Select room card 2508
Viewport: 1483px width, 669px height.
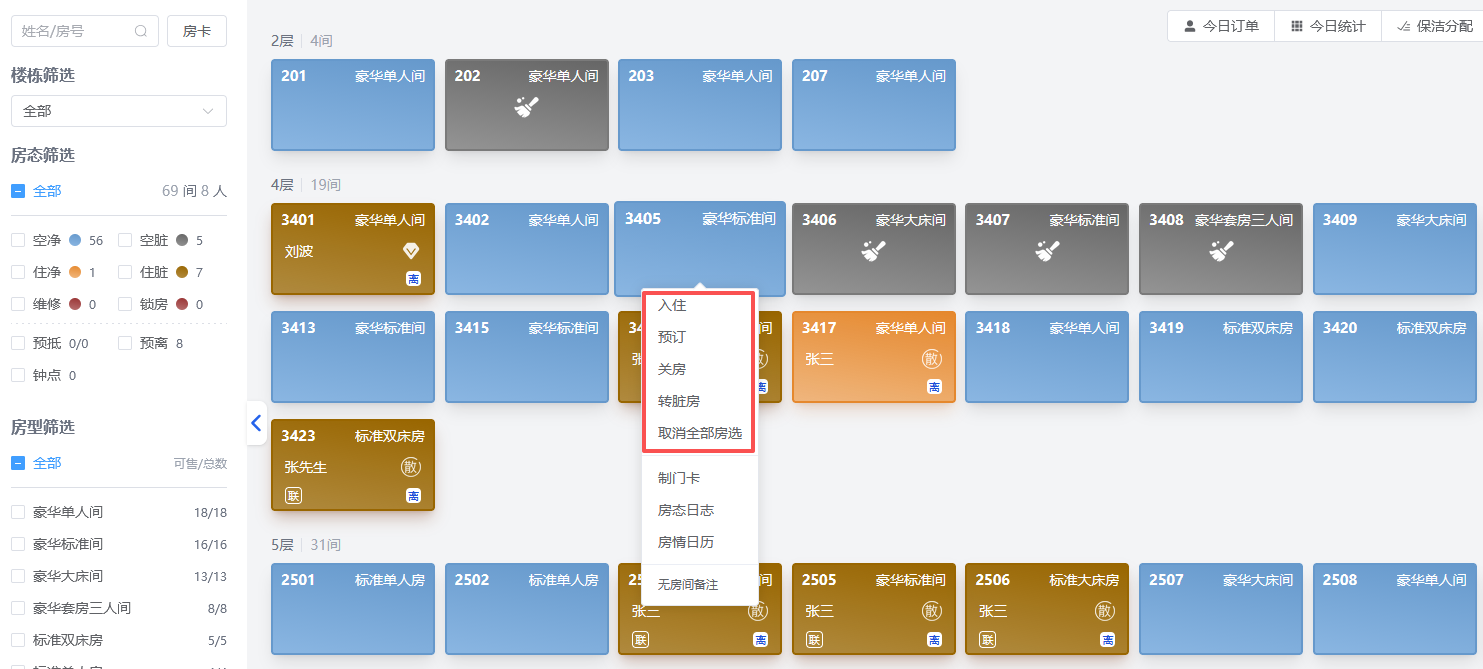tap(1394, 609)
